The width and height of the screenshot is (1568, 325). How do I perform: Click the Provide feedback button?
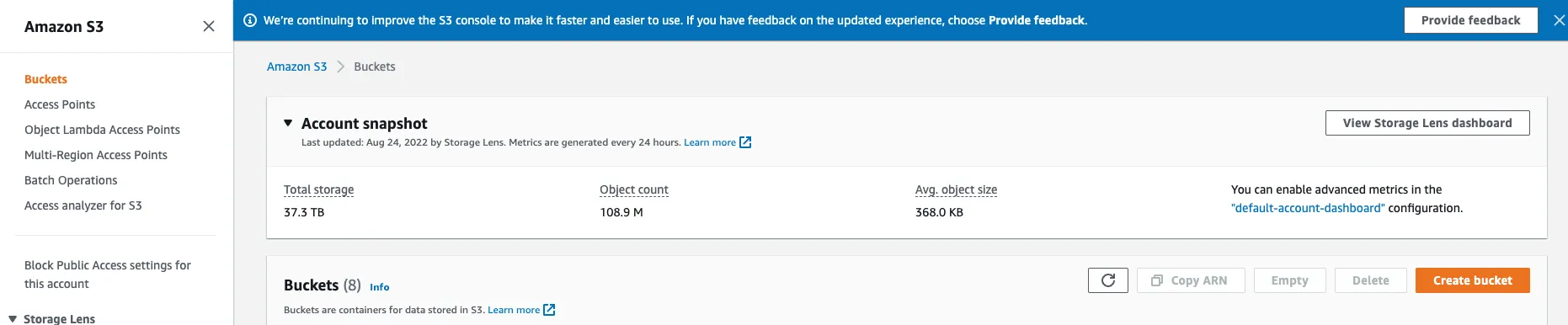tap(1470, 20)
